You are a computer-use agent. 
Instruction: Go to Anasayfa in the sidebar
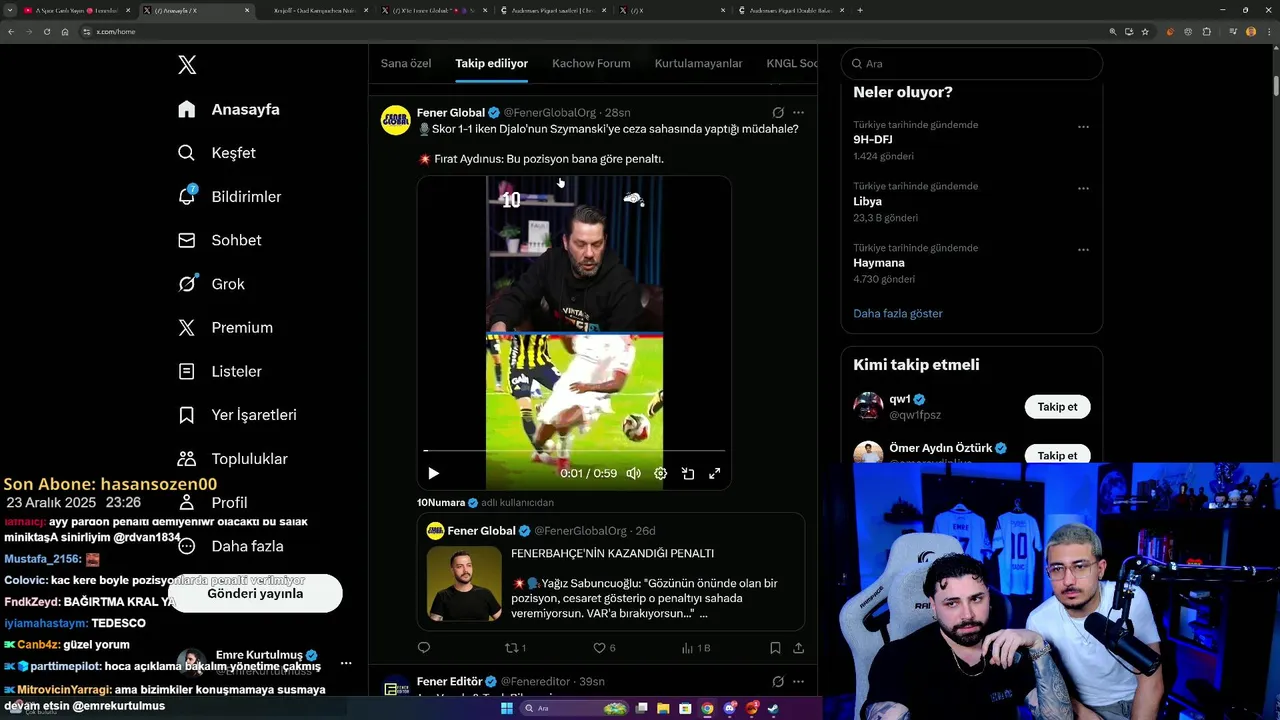click(x=229, y=109)
